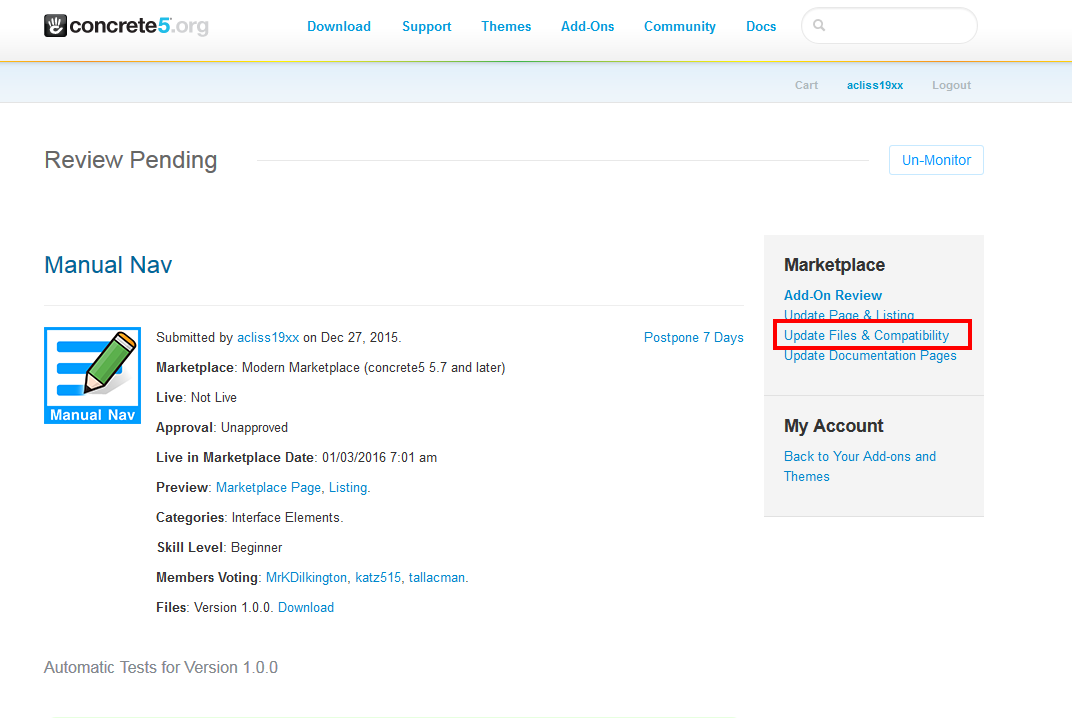Open Marketplace Page preview
Image resolution: width=1073 pixels, height=718 pixels.
coord(268,487)
